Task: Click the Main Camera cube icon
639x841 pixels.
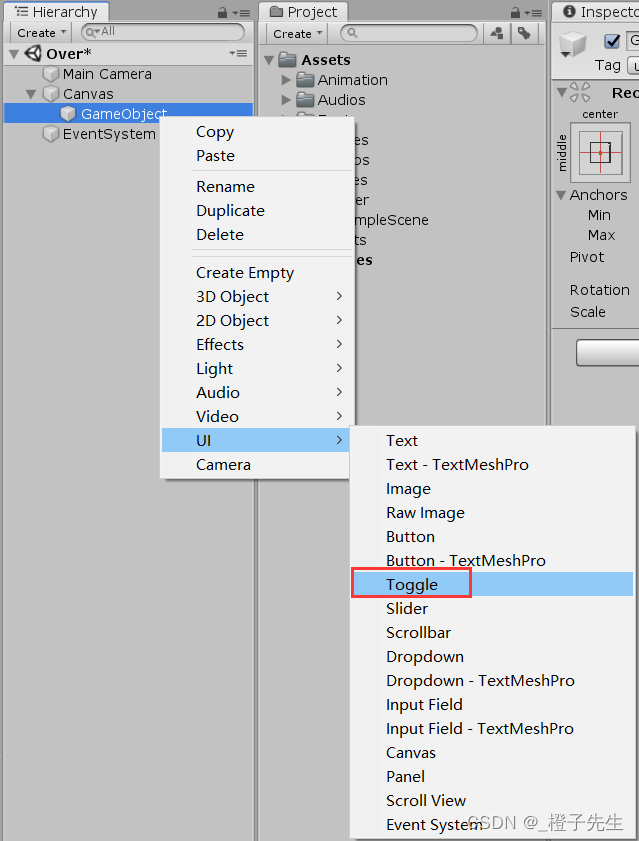Action: coord(51,74)
